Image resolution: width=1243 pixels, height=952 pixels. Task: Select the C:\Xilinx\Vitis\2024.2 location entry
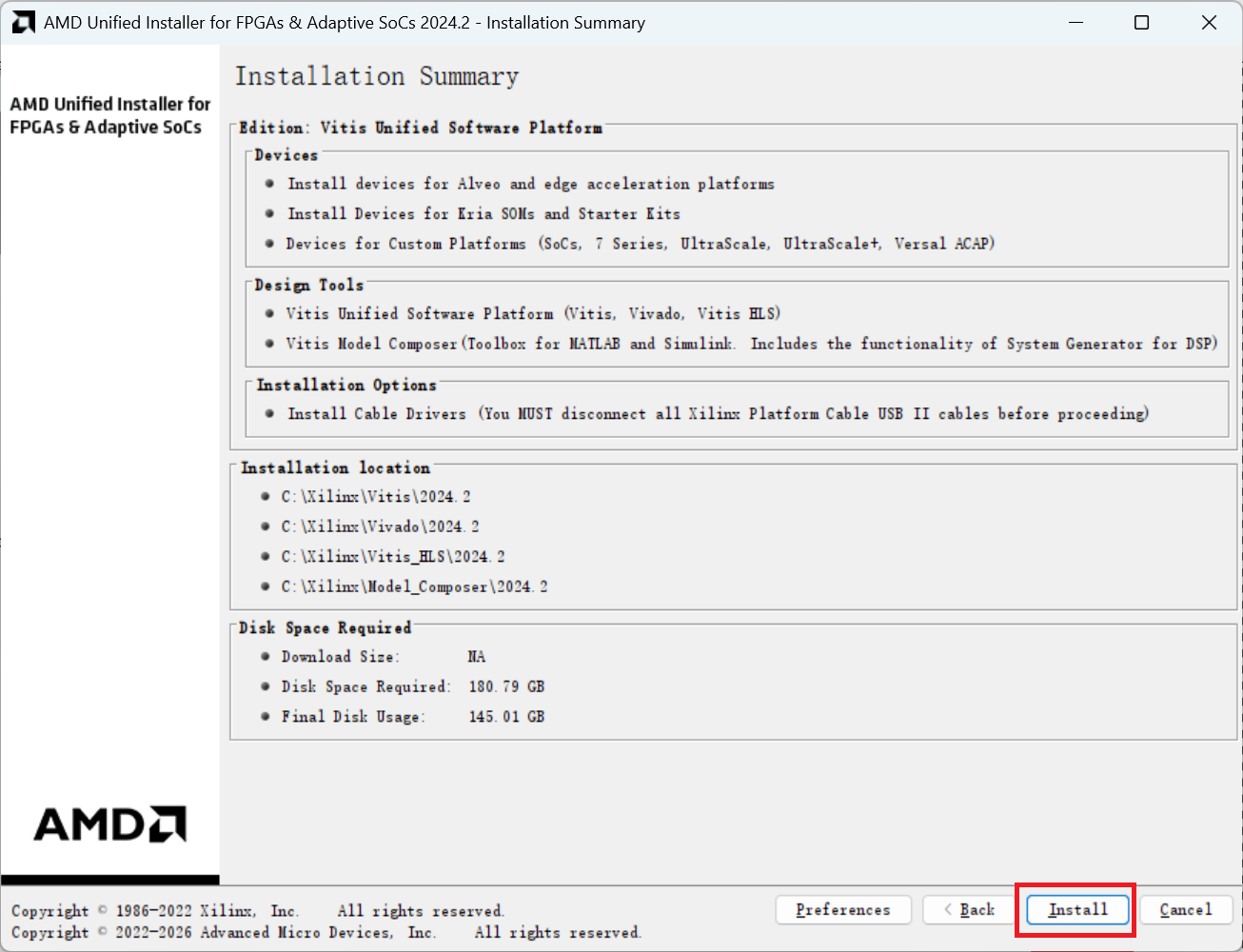tap(376, 497)
